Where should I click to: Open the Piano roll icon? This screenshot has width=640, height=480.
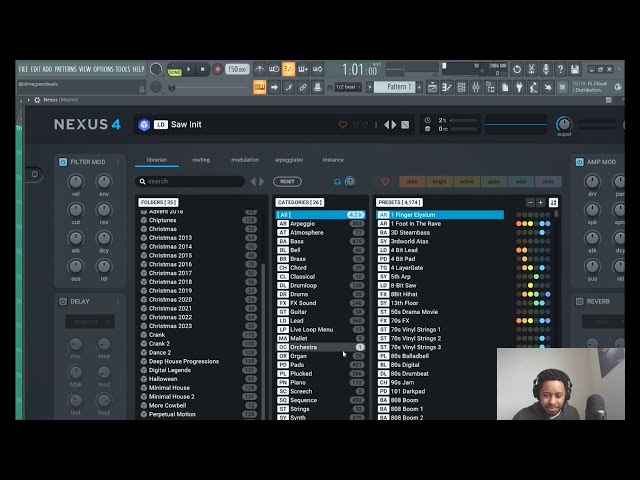pos(447,87)
